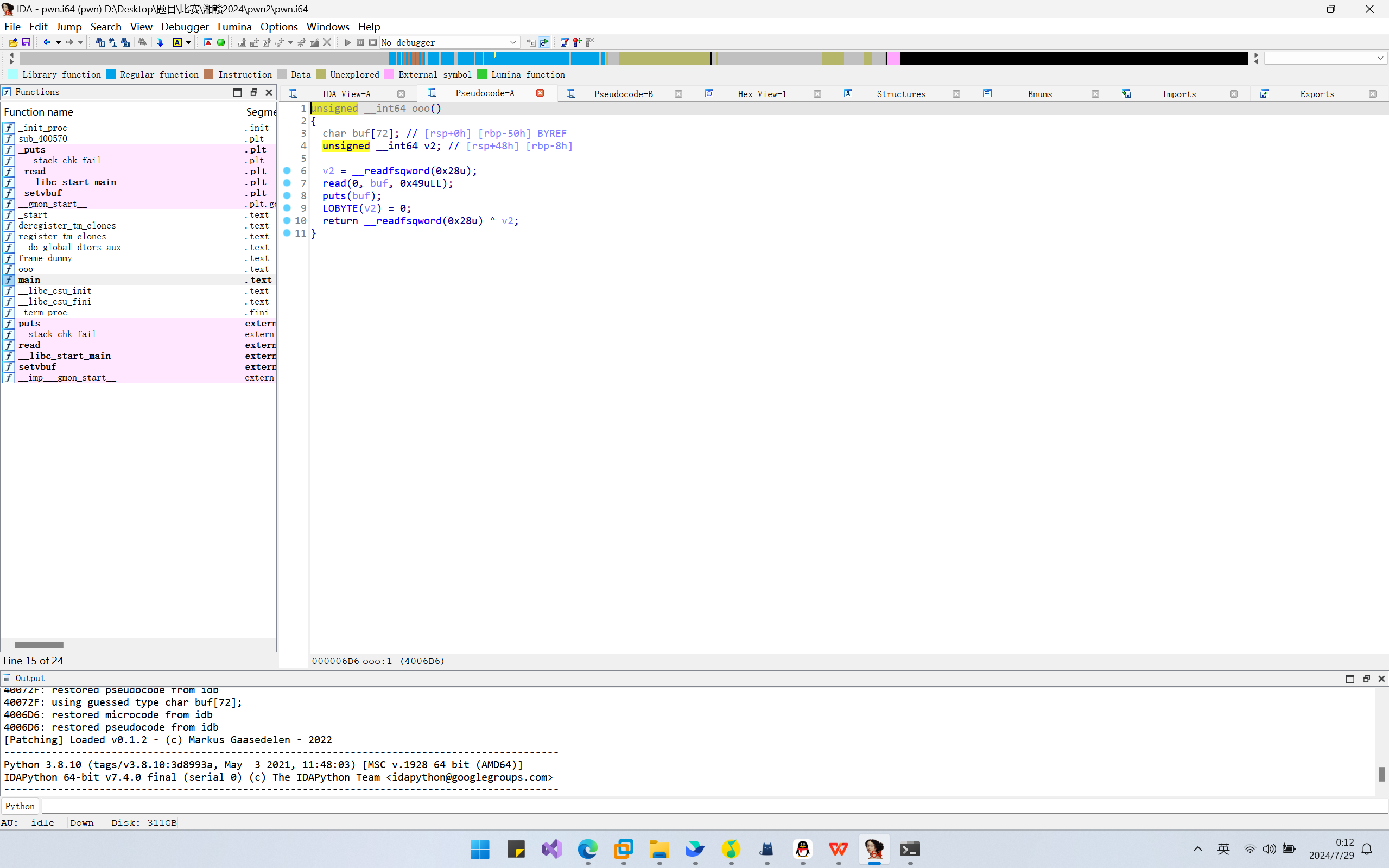Click the red warning triangle icon

[x=208, y=42]
